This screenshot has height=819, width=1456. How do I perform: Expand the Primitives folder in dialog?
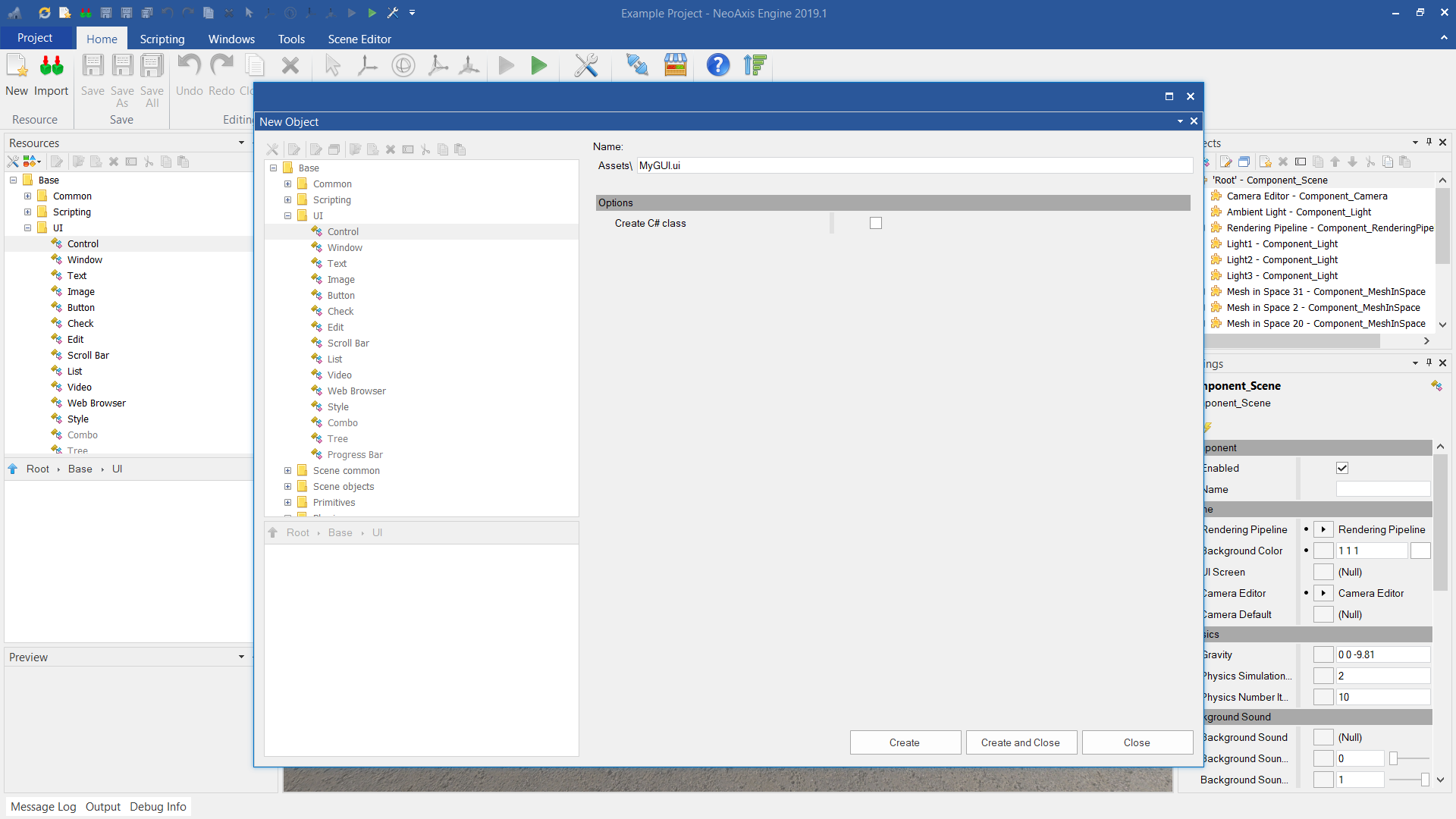tap(287, 502)
